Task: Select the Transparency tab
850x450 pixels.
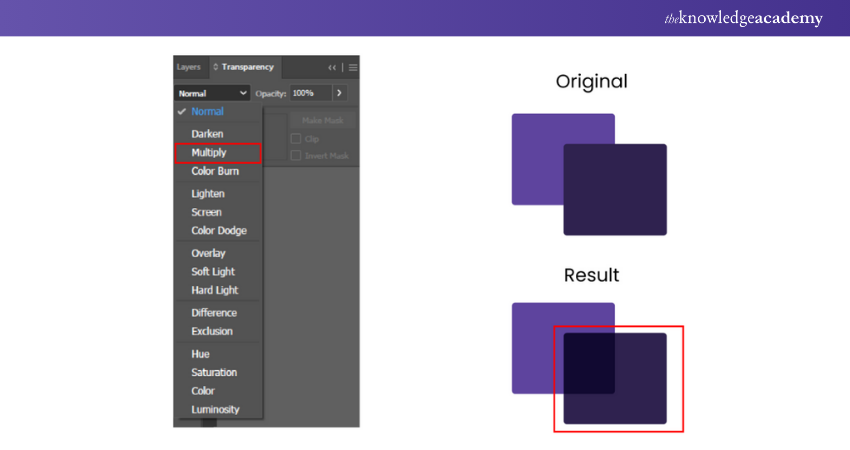Action: click(x=243, y=67)
